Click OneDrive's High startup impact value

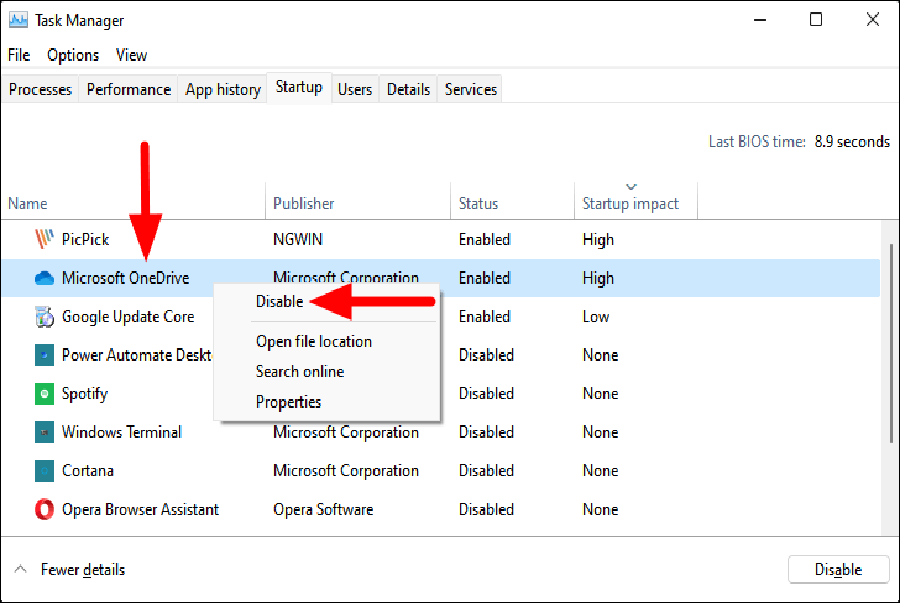pyautogui.click(x=598, y=278)
